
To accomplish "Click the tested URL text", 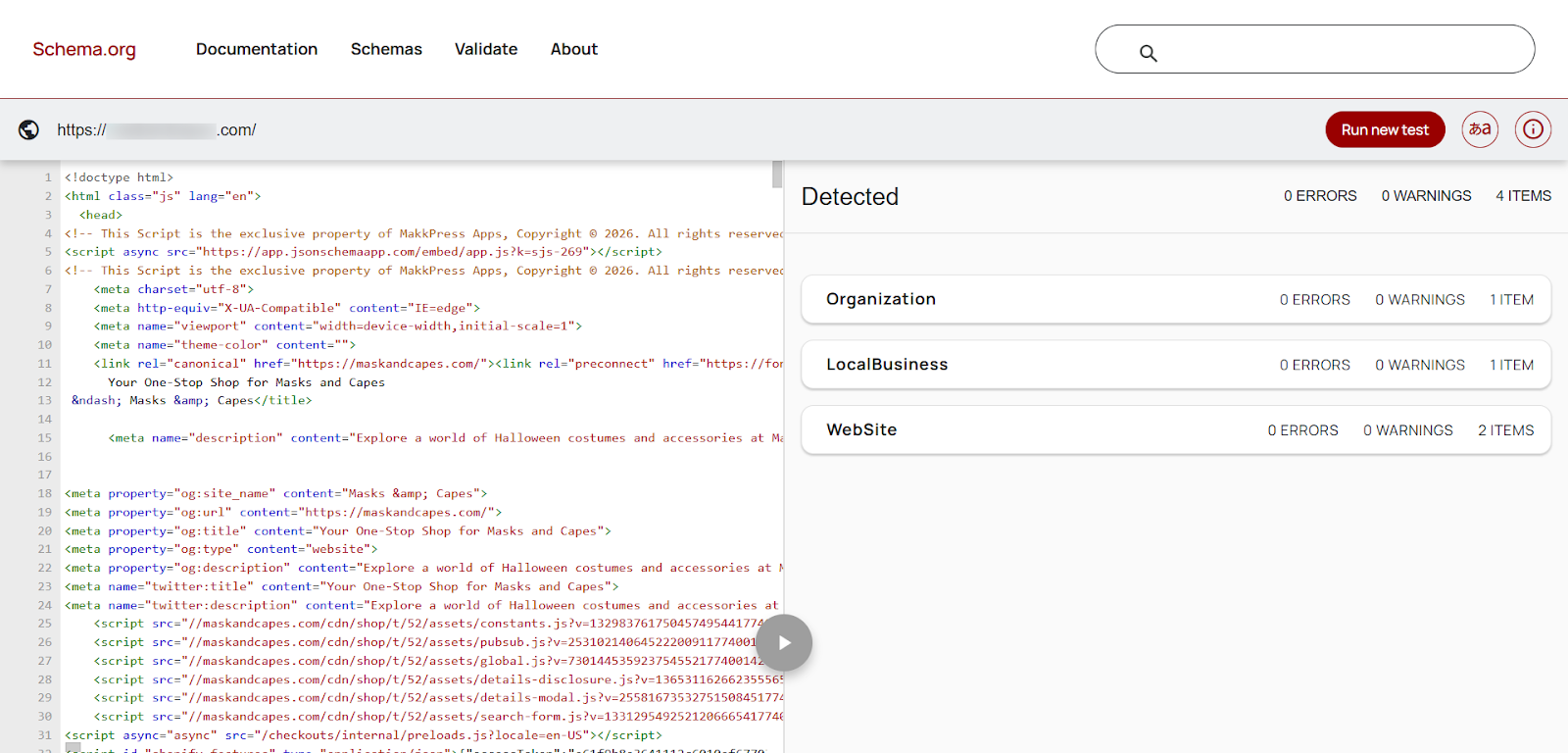I will (x=157, y=130).
